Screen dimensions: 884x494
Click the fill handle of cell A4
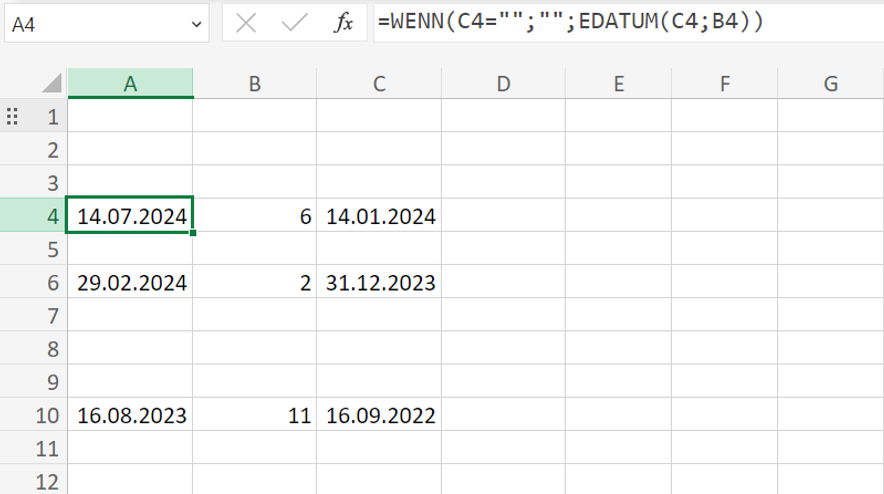point(193,232)
